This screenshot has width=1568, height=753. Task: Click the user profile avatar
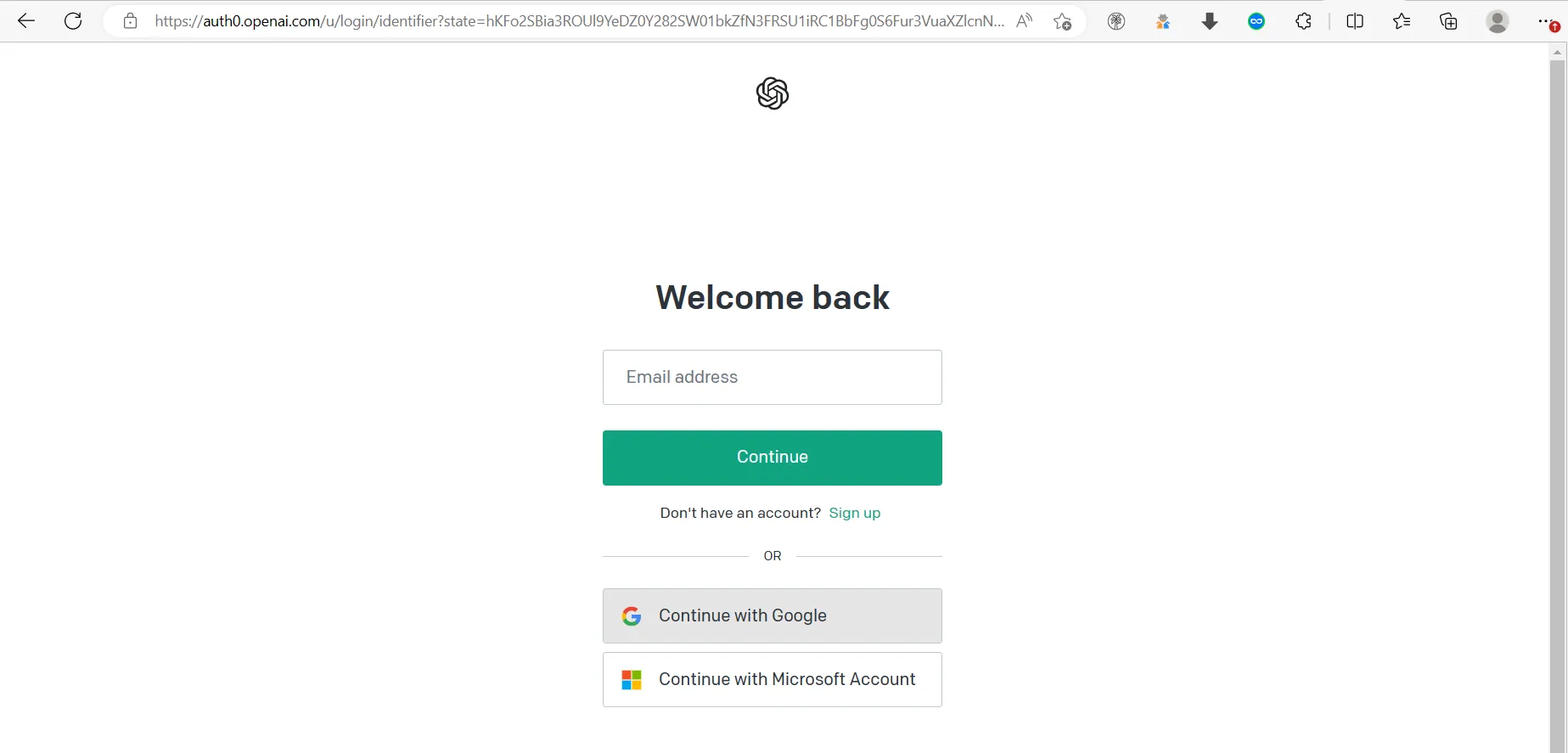(x=1498, y=21)
